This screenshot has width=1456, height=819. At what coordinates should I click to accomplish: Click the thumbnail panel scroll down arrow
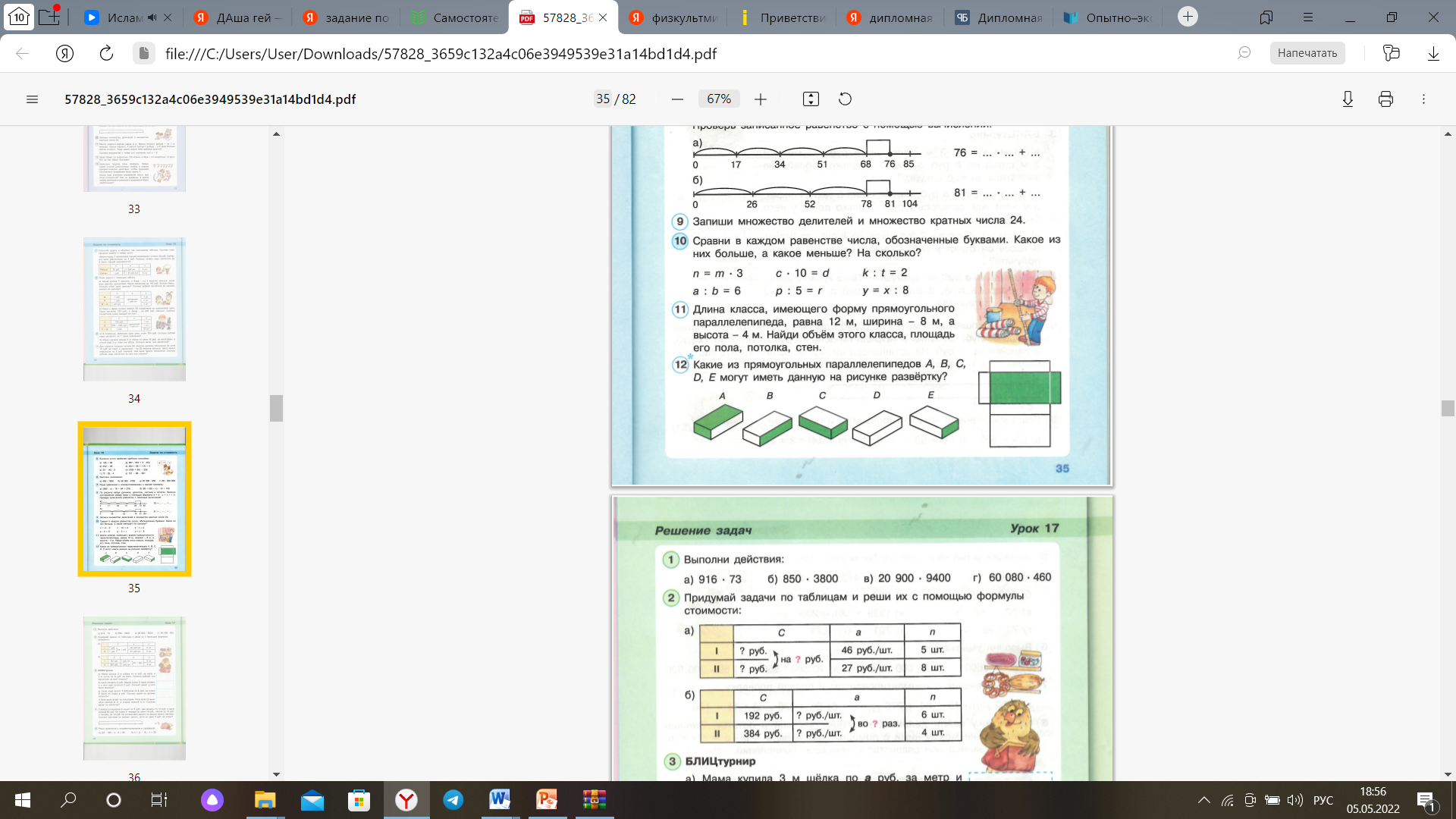[276, 774]
